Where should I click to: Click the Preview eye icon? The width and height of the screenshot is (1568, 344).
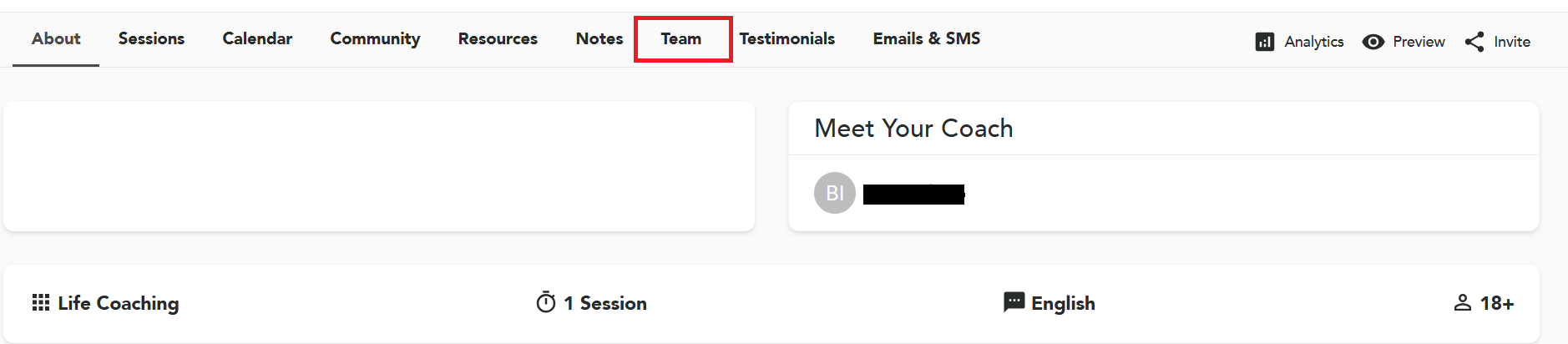pyautogui.click(x=1373, y=42)
